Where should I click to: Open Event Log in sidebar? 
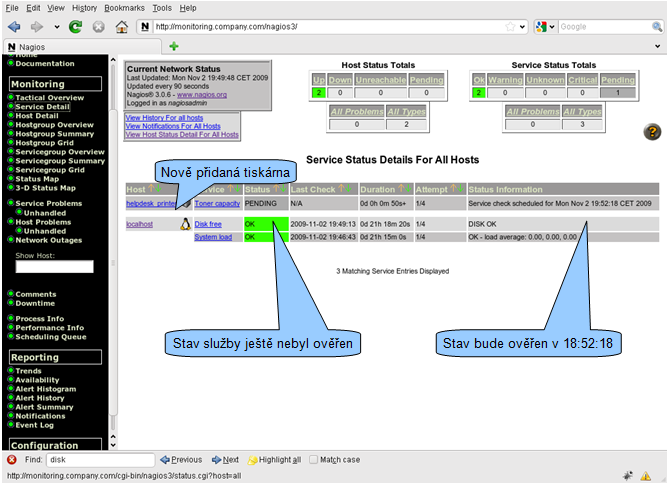click(35, 425)
